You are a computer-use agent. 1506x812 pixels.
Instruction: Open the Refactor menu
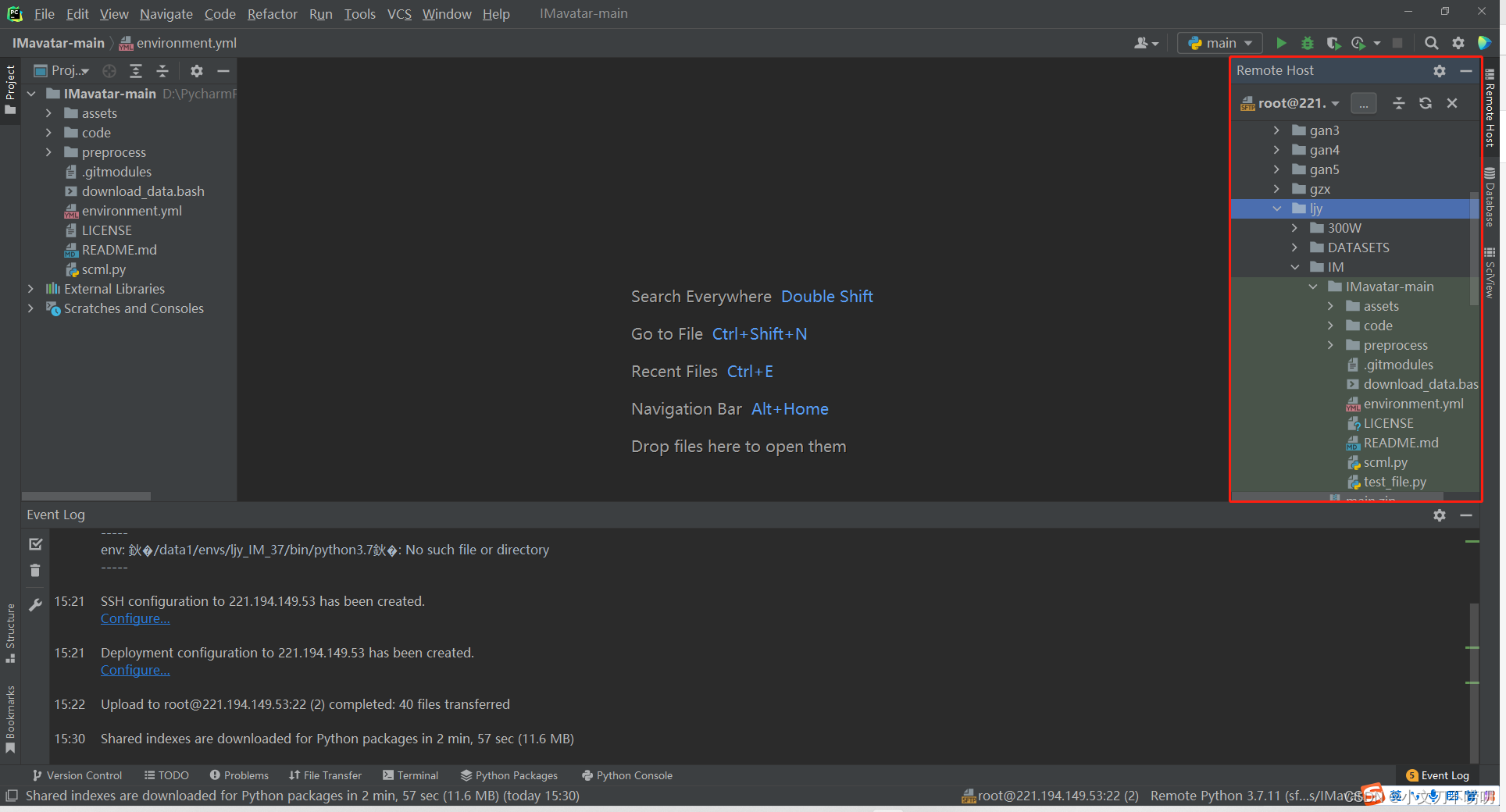[272, 14]
